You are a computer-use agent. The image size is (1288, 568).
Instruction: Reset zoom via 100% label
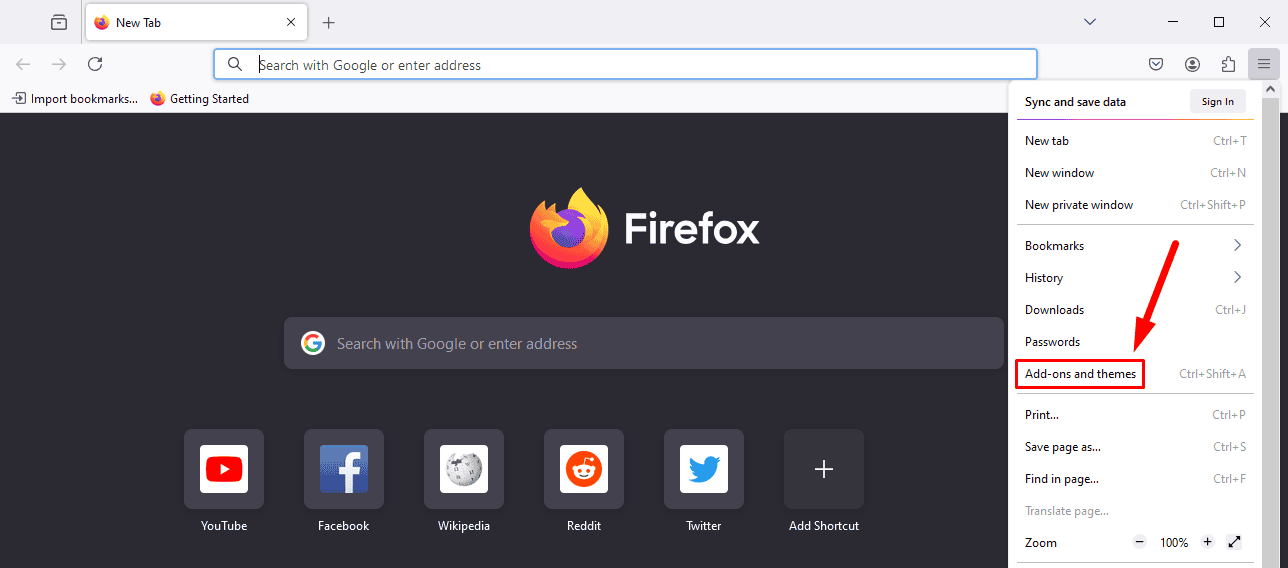click(1174, 542)
